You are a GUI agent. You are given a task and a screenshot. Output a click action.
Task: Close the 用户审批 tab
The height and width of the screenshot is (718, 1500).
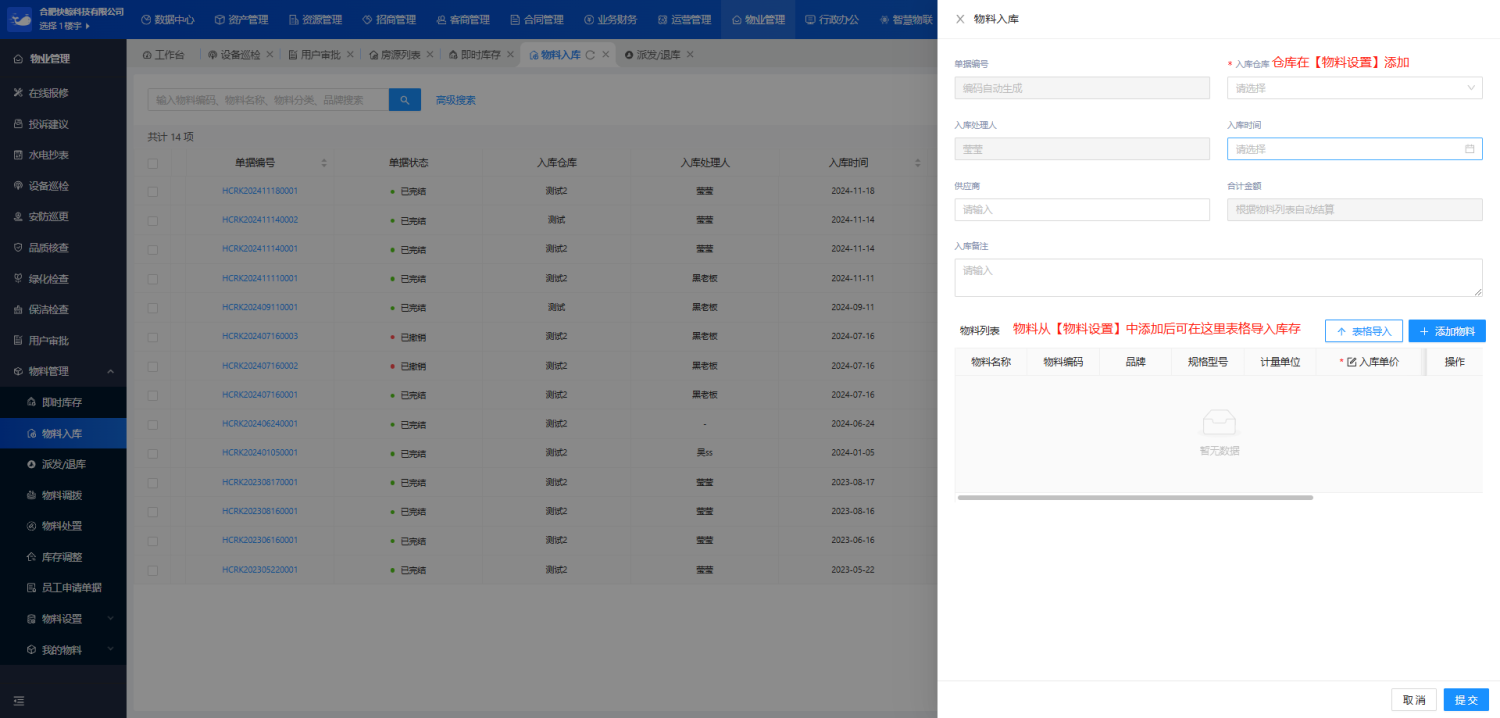(x=350, y=54)
